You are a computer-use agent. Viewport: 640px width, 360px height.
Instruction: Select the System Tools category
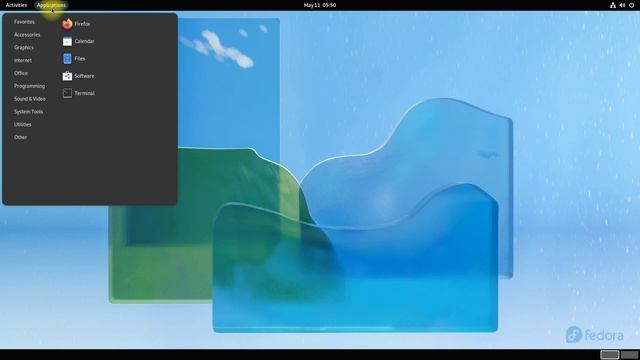tap(28, 112)
